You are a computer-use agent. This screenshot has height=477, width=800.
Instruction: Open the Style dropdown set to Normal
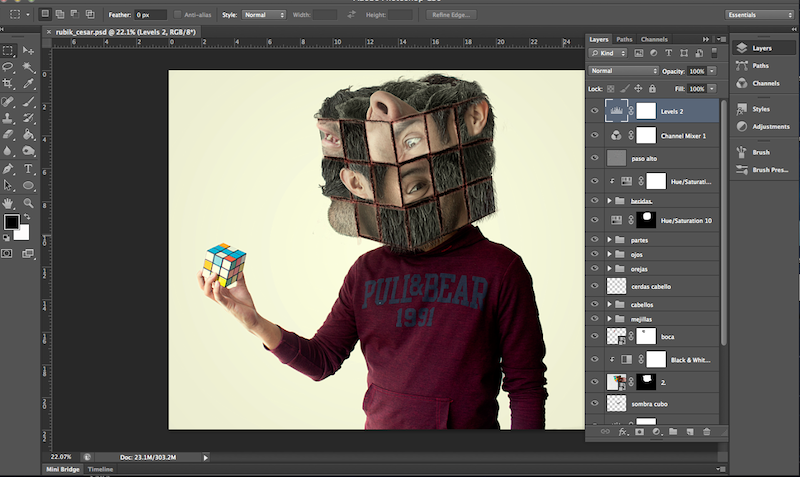coord(264,15)
